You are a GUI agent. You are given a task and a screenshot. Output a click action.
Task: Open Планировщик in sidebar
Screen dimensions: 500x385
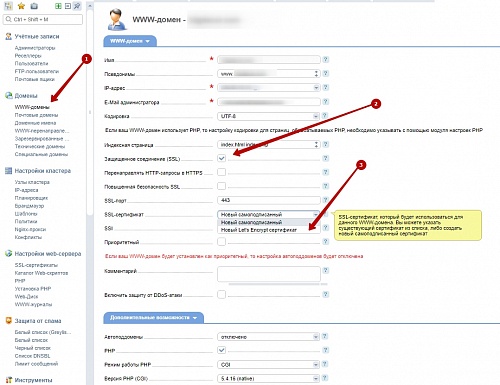tap(31, 198)
